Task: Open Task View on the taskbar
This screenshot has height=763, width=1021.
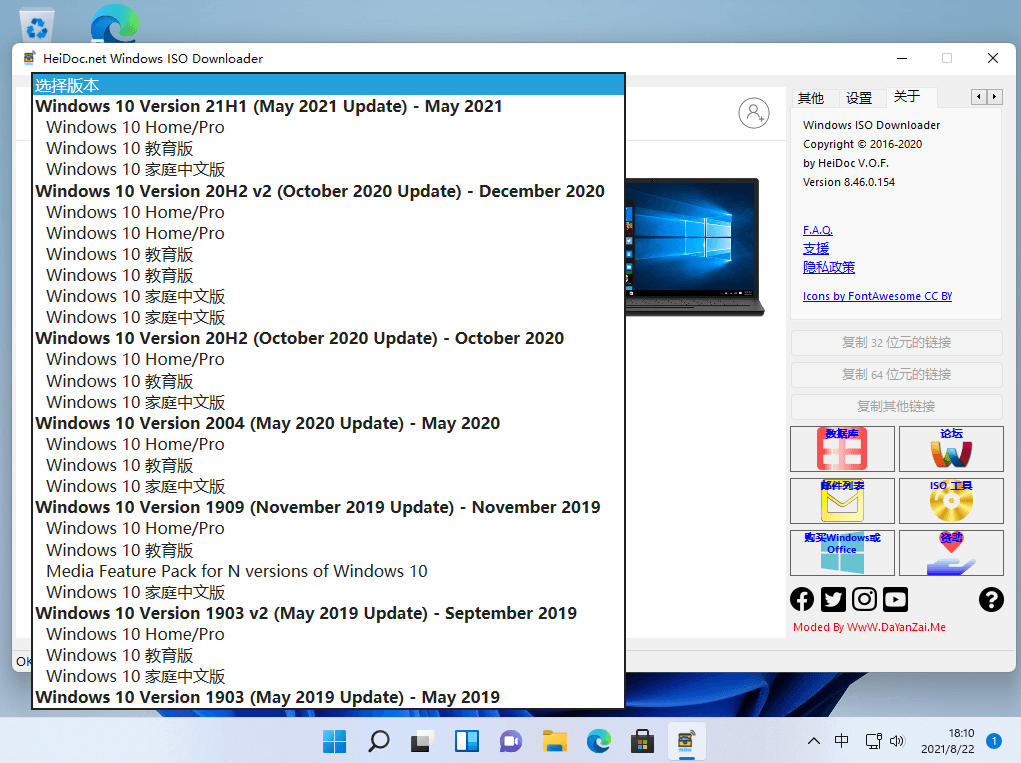Action: click(423, 741)
